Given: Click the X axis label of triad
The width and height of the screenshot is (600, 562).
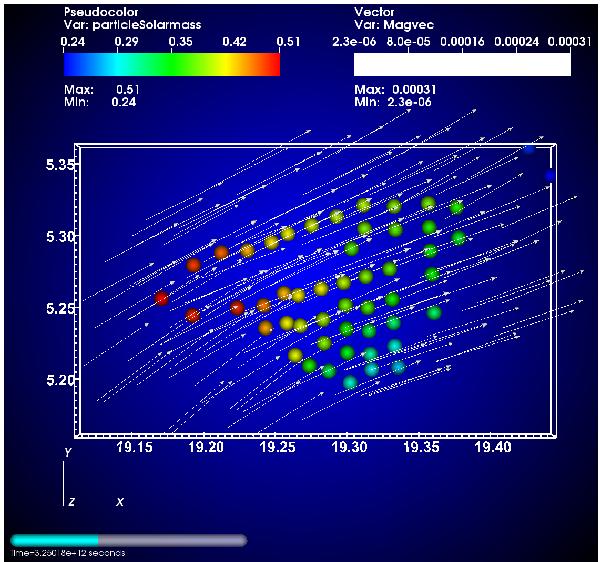Looking at the screenshot, I should [x=120, y=500].
